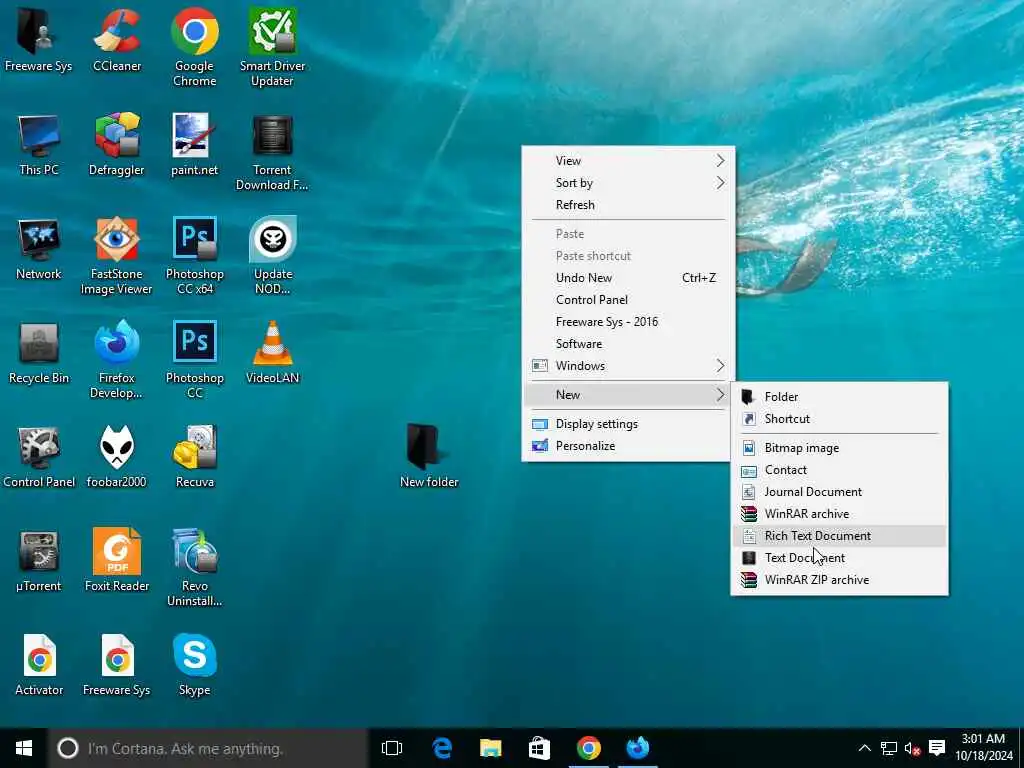This screenshot has width=1024, height=768.
Task: Expand the Sort by submenu
Action: pos(628,183)
